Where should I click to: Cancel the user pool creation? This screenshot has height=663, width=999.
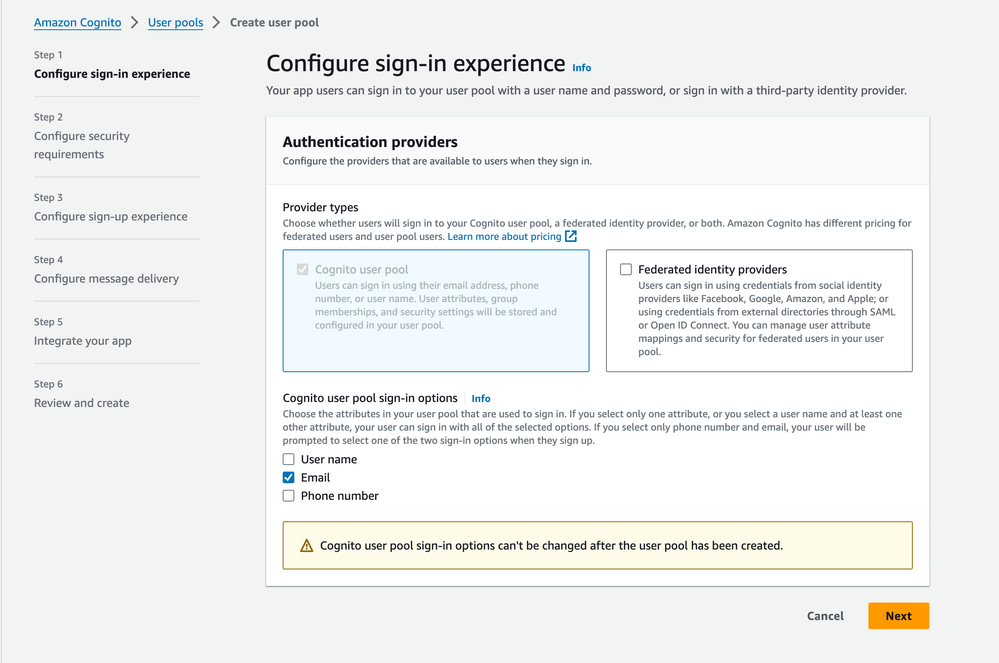(x=825, y=616)
